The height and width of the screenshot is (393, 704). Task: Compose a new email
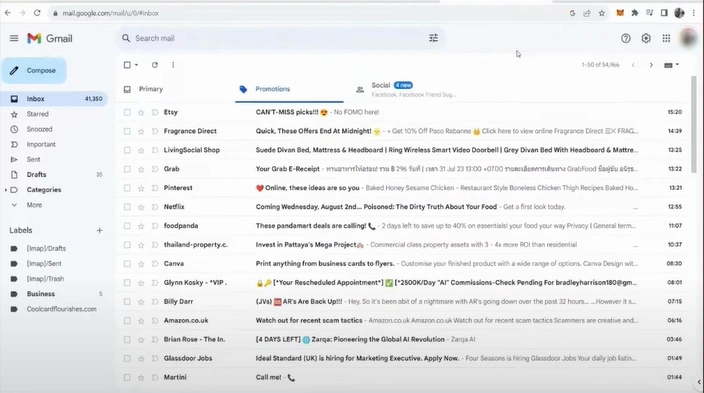click(34, 71)
